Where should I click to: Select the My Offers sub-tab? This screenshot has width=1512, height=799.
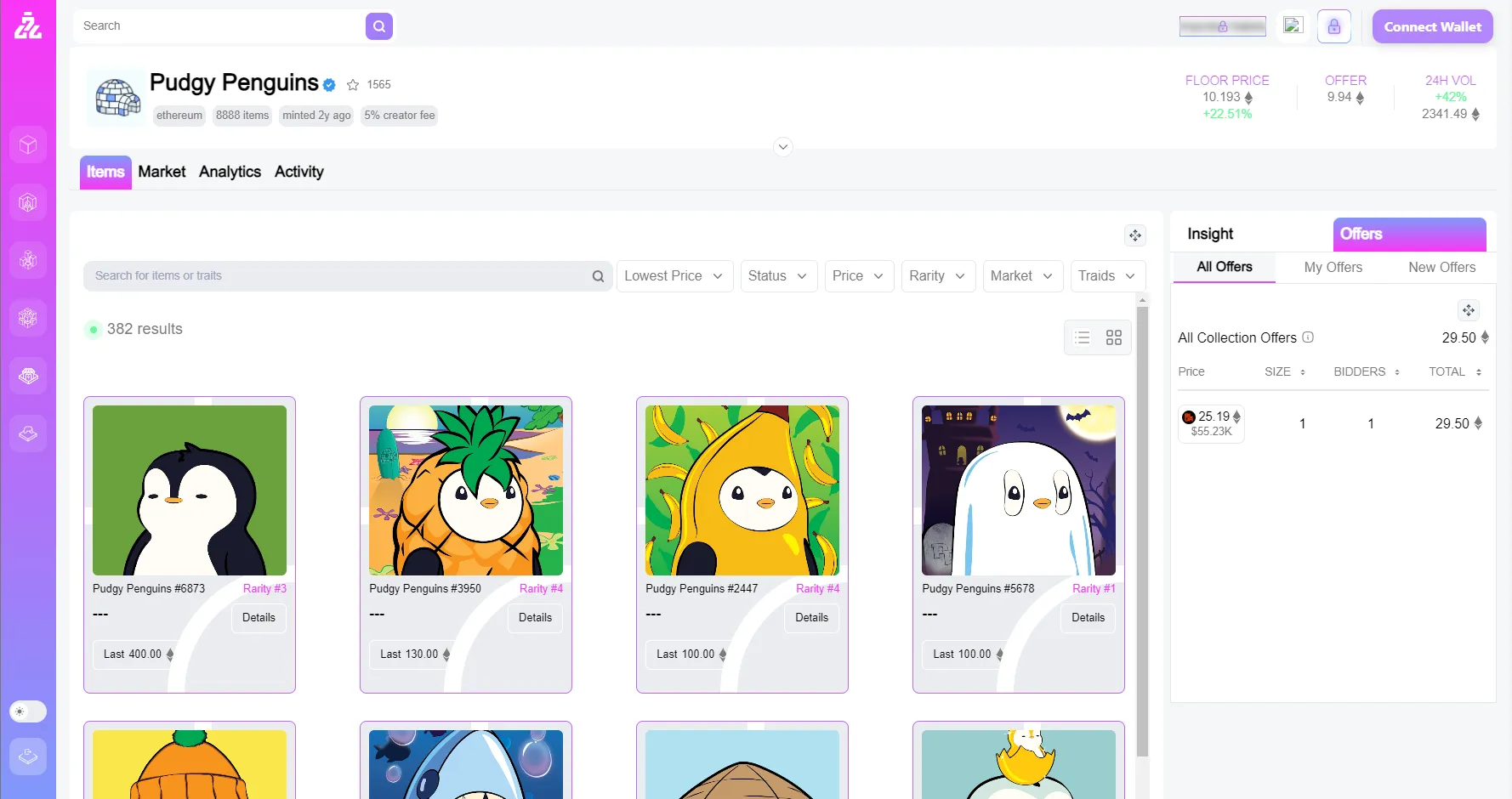point(1333,267)
